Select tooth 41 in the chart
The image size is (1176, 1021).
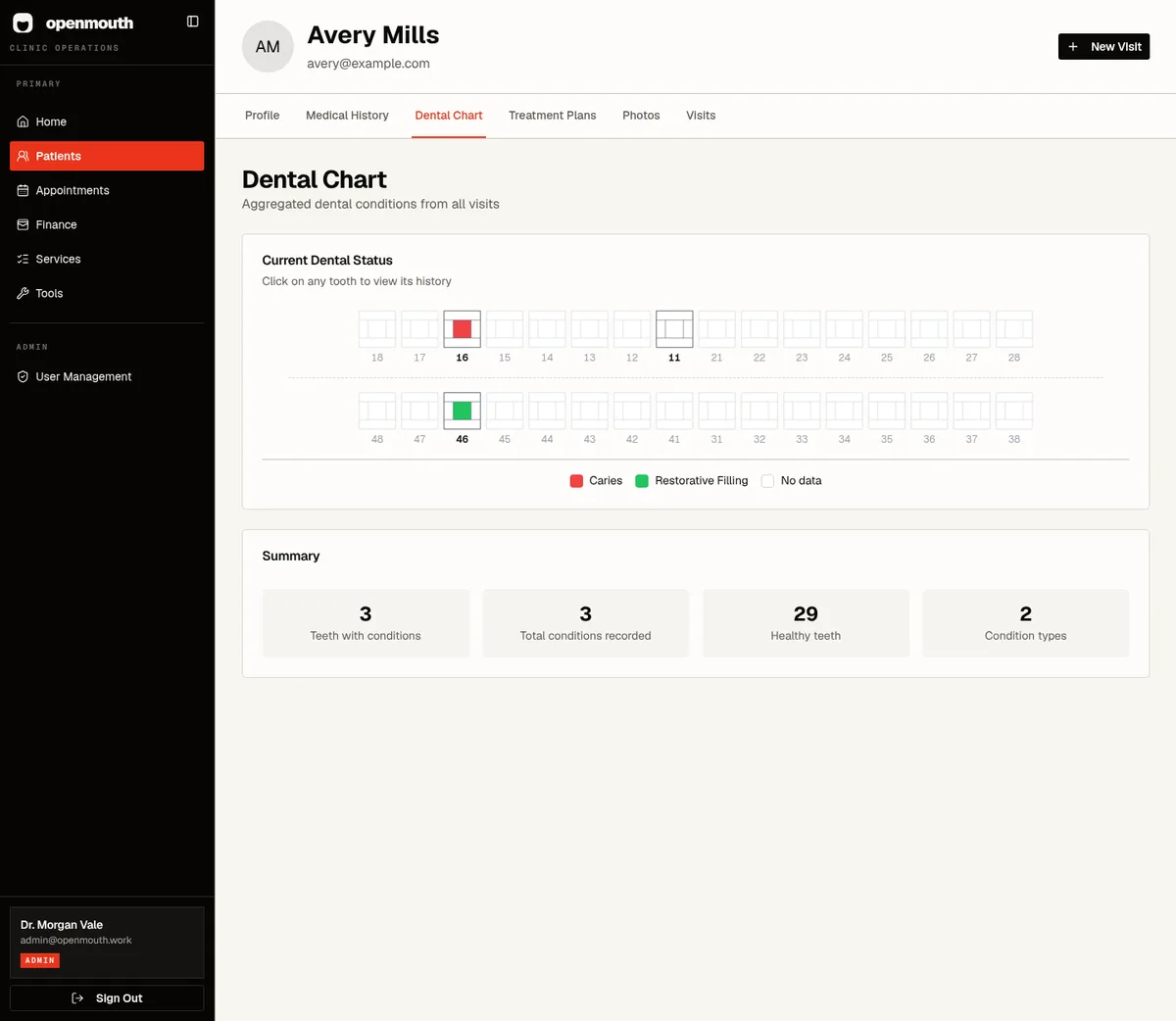point(674,411)
